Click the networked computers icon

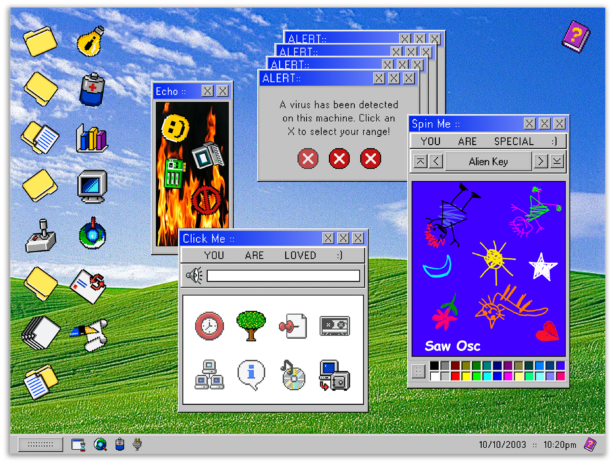point(209,375)
